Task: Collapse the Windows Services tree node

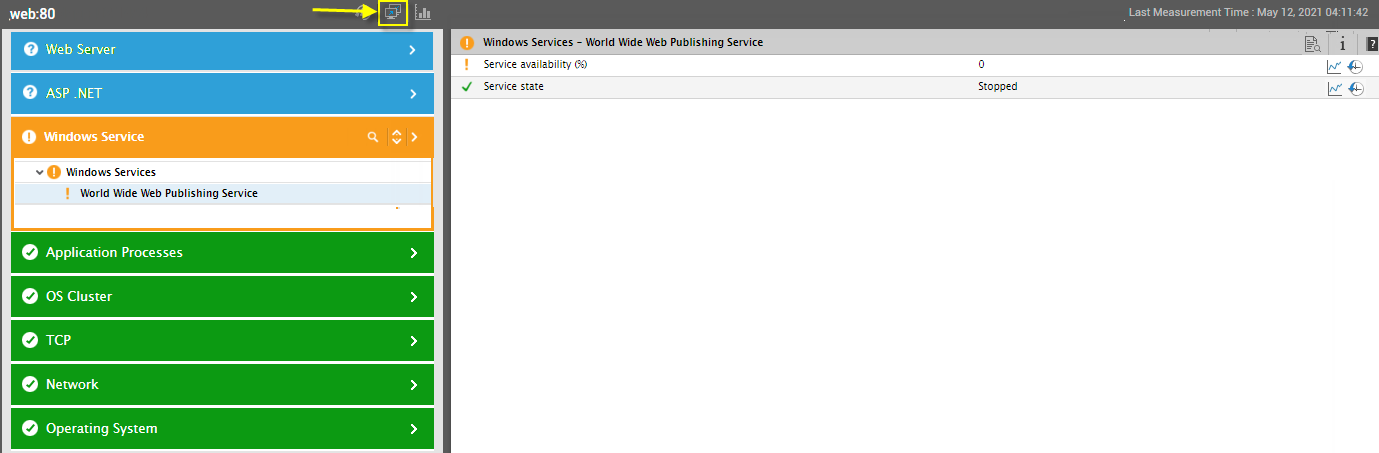Action: point(39,172)
